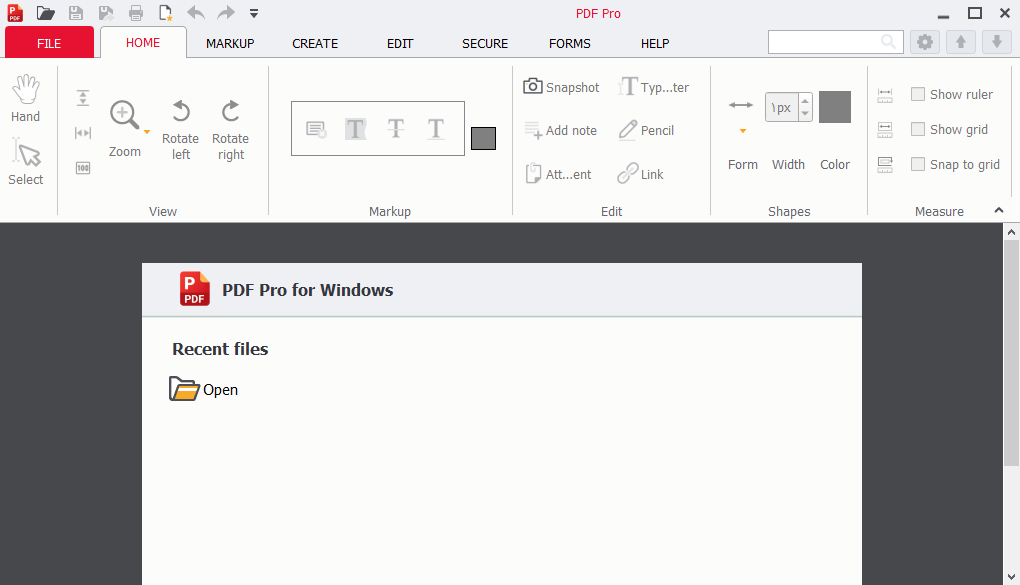Image resolution: width=1020 pixels, height=585 pixels.
Task: Select the strikethrough text markup tool
Action: (x=396, y=129)
